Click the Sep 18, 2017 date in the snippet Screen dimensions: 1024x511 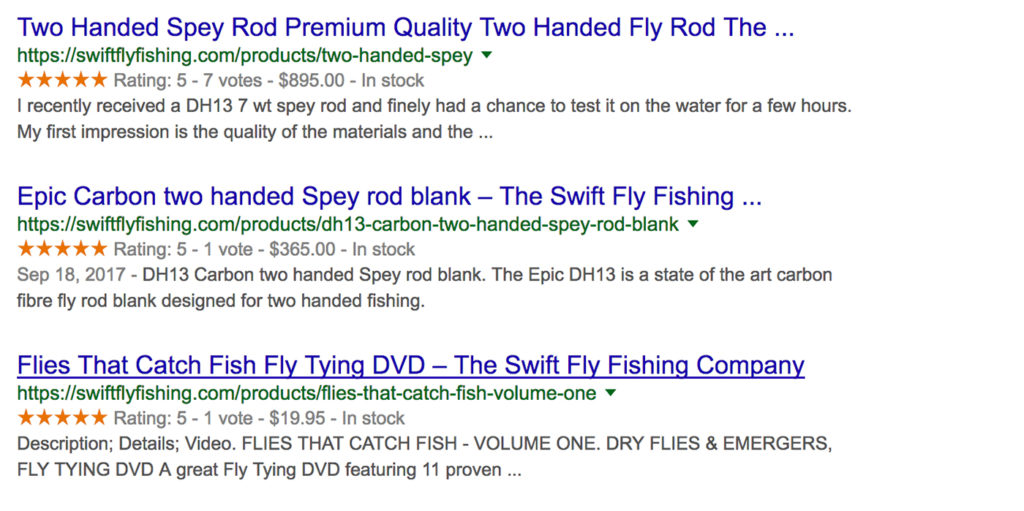coord(71,274)
